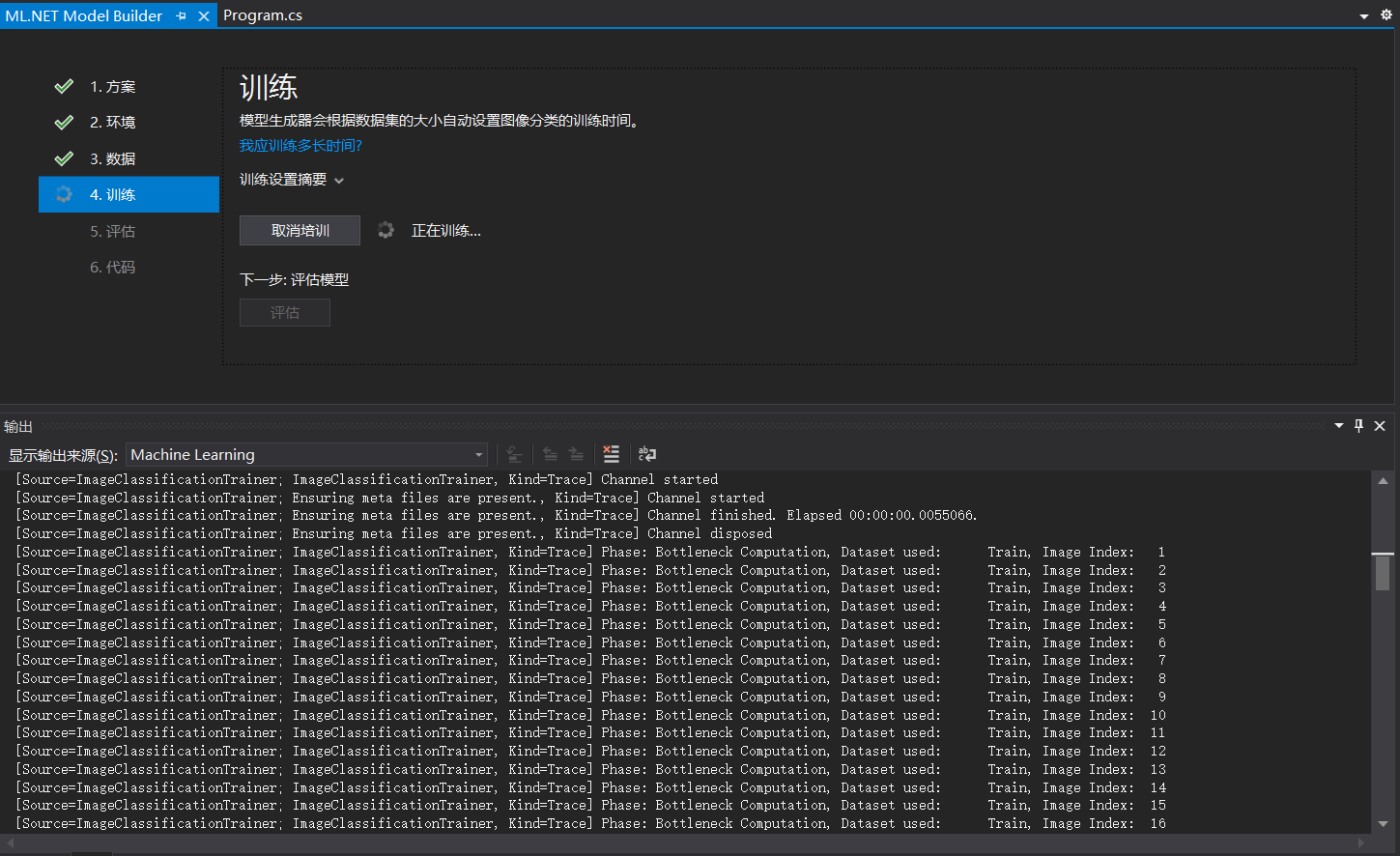This screenshot has height=856, width=1400.
Task: Click the green checkmark beside 方案
Action: click(64, 87)
